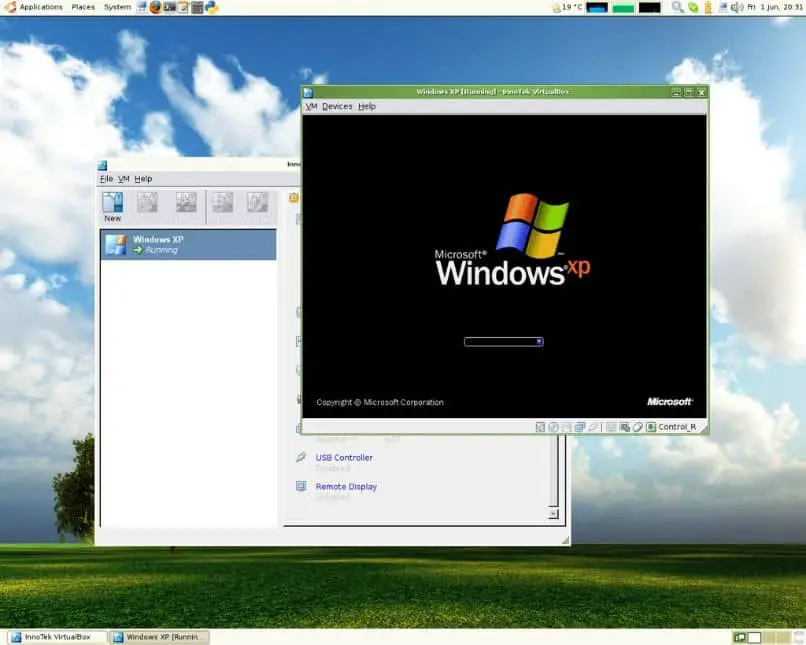Open the terminal launcher in top panel
The width and height of the screenshot is (806, 645).
pyautogui.click(x=169, y=7)
